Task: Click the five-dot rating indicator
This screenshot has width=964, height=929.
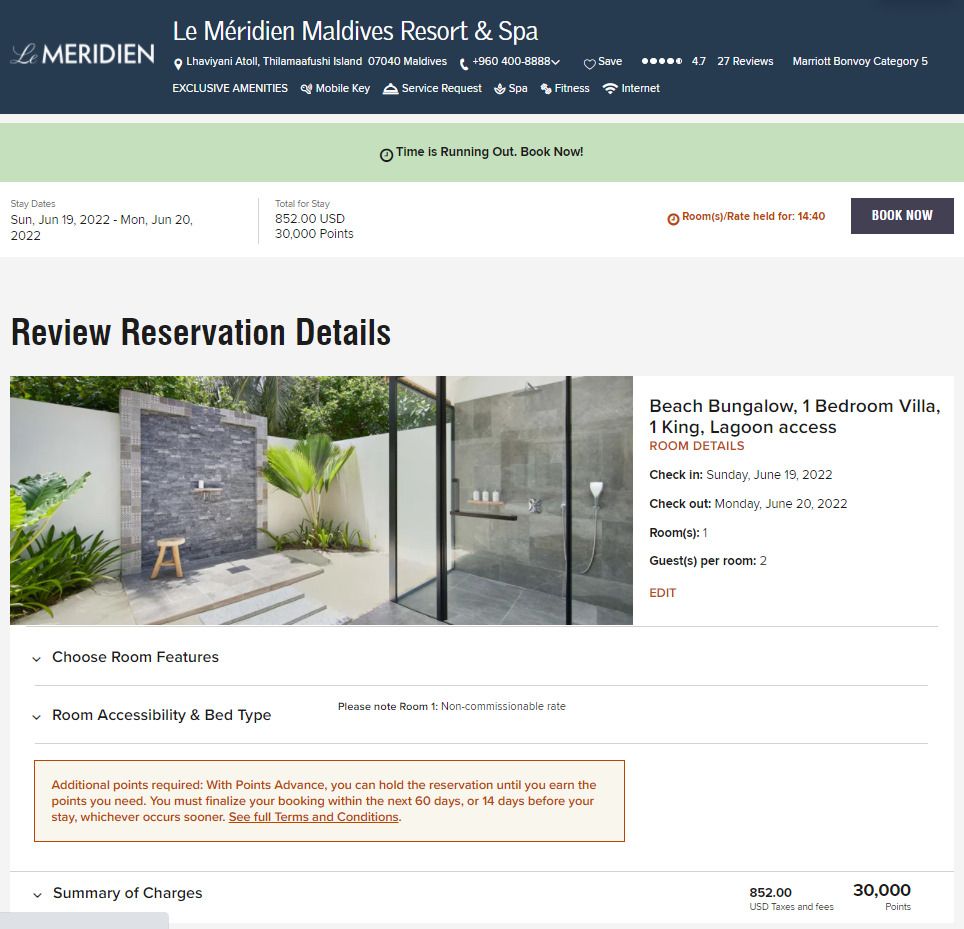Action: tap(662, 61)
